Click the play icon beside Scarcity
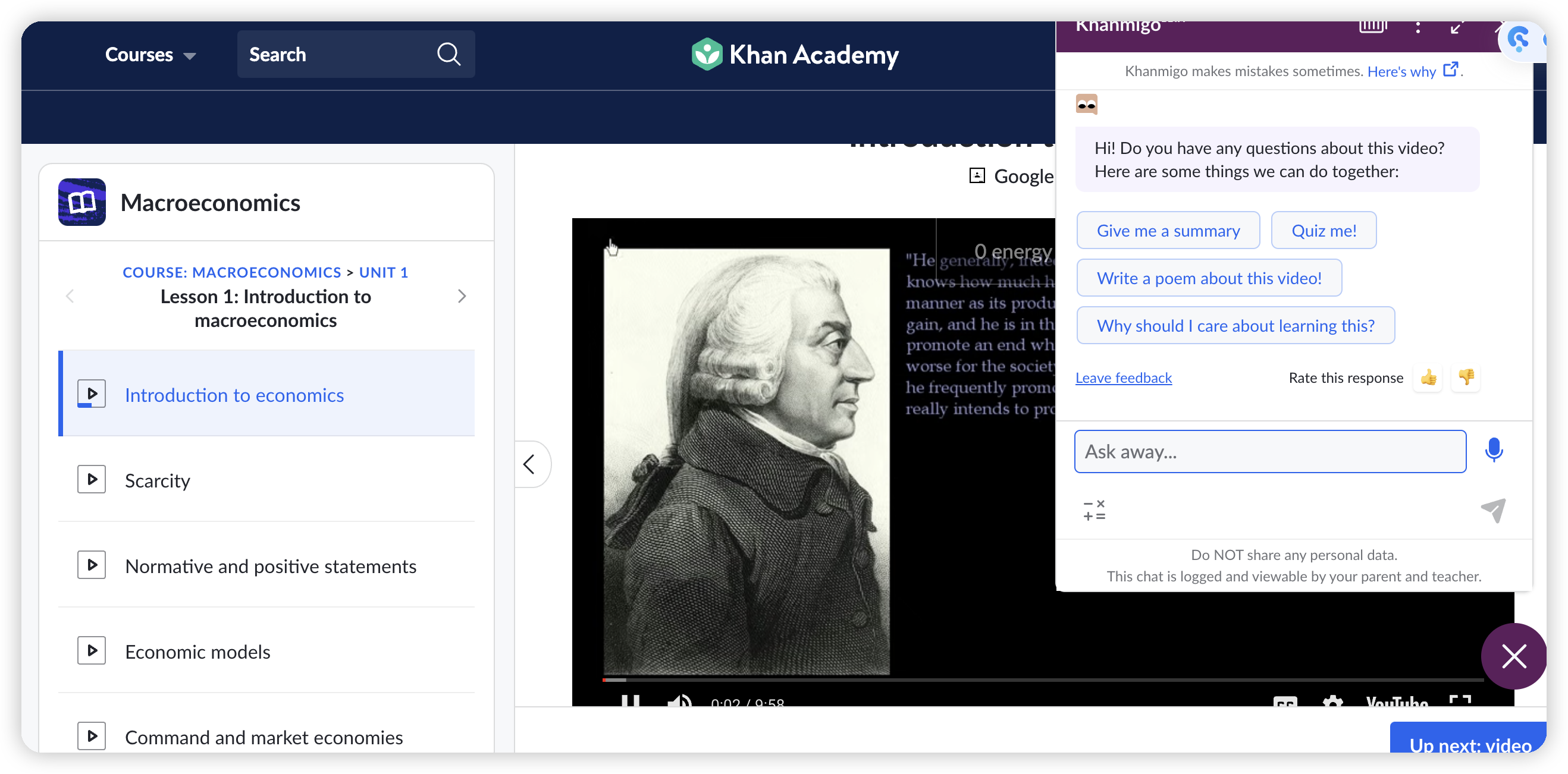1568x774 pixels. pyautogui.click(x=92, y=480)
